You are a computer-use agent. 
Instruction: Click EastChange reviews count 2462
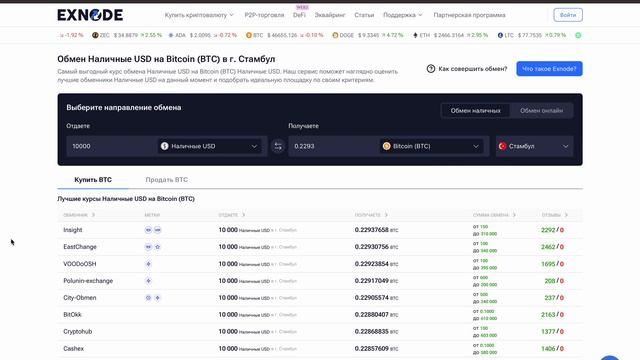point(548,247)
